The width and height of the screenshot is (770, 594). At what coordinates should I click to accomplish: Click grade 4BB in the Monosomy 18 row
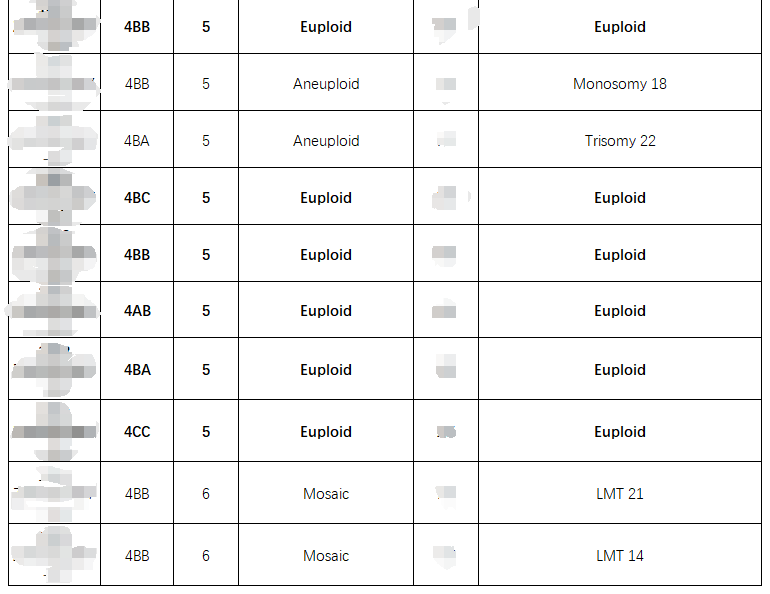click(137, 84)
